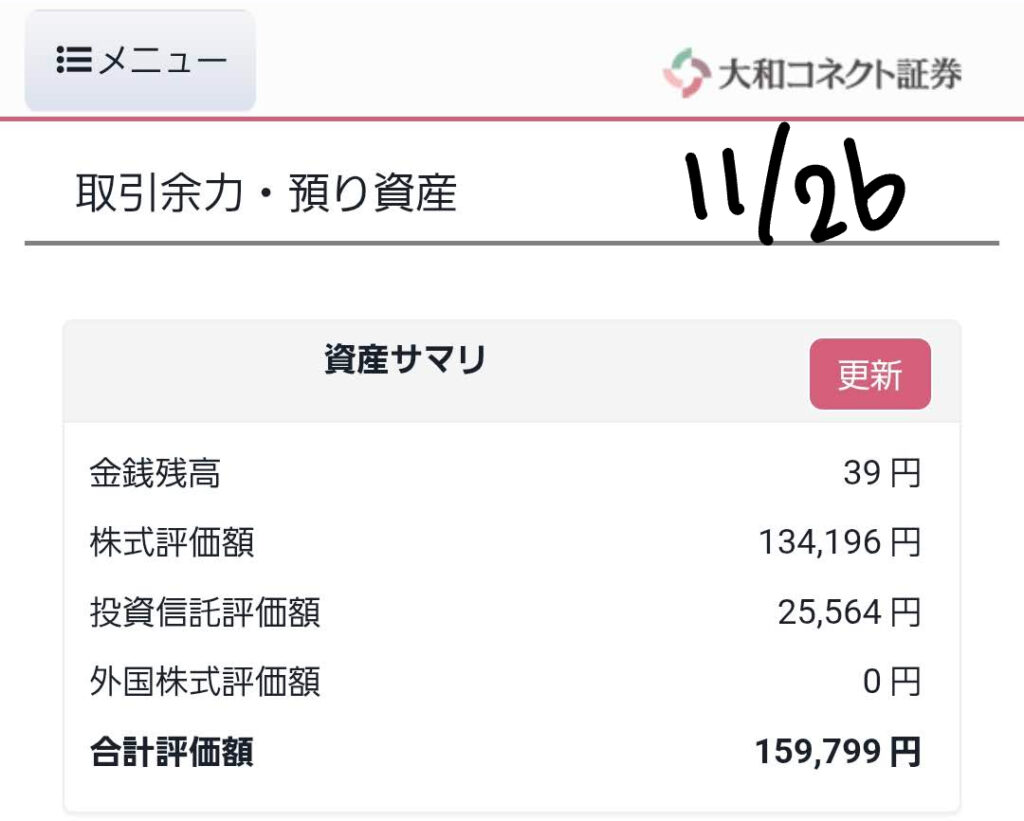
Task: Click the Daiwa Connect swirl logo icon
Action: (686, 73)
